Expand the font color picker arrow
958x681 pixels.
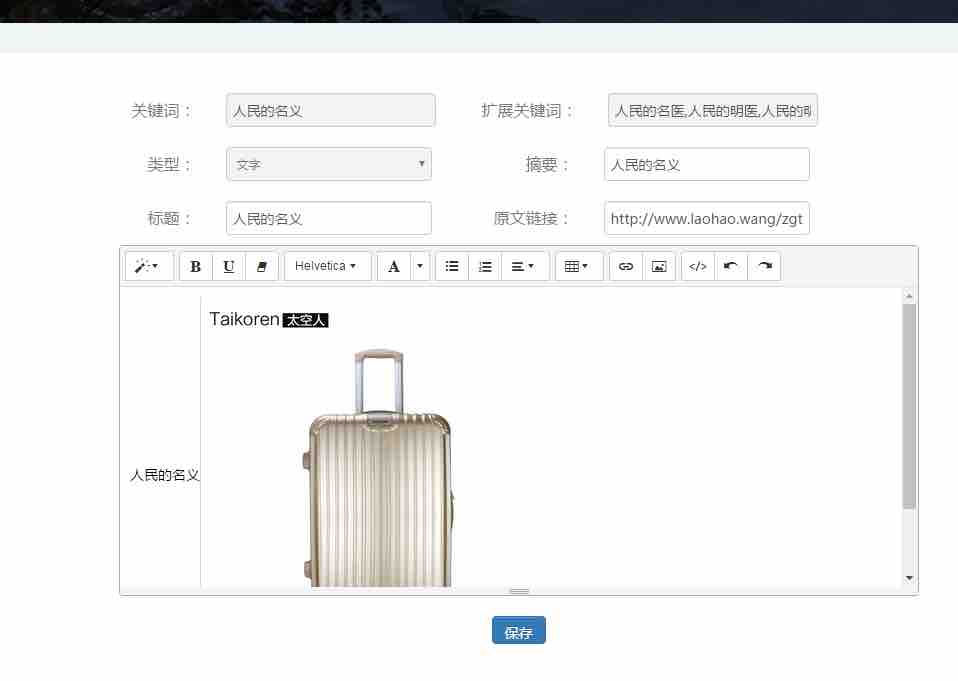click(420, 266)
